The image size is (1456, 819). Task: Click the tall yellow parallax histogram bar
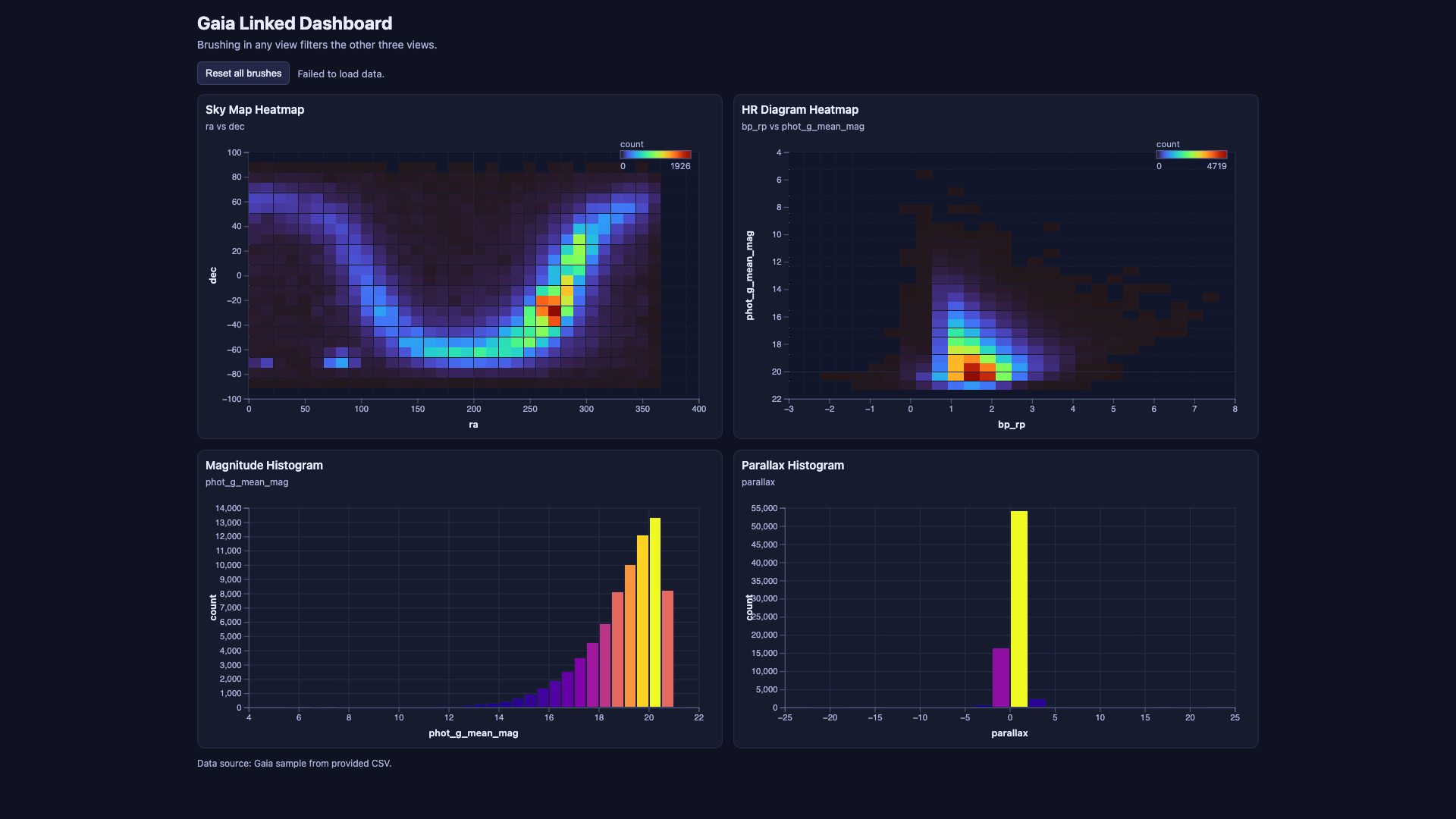tap(1019, 609)
